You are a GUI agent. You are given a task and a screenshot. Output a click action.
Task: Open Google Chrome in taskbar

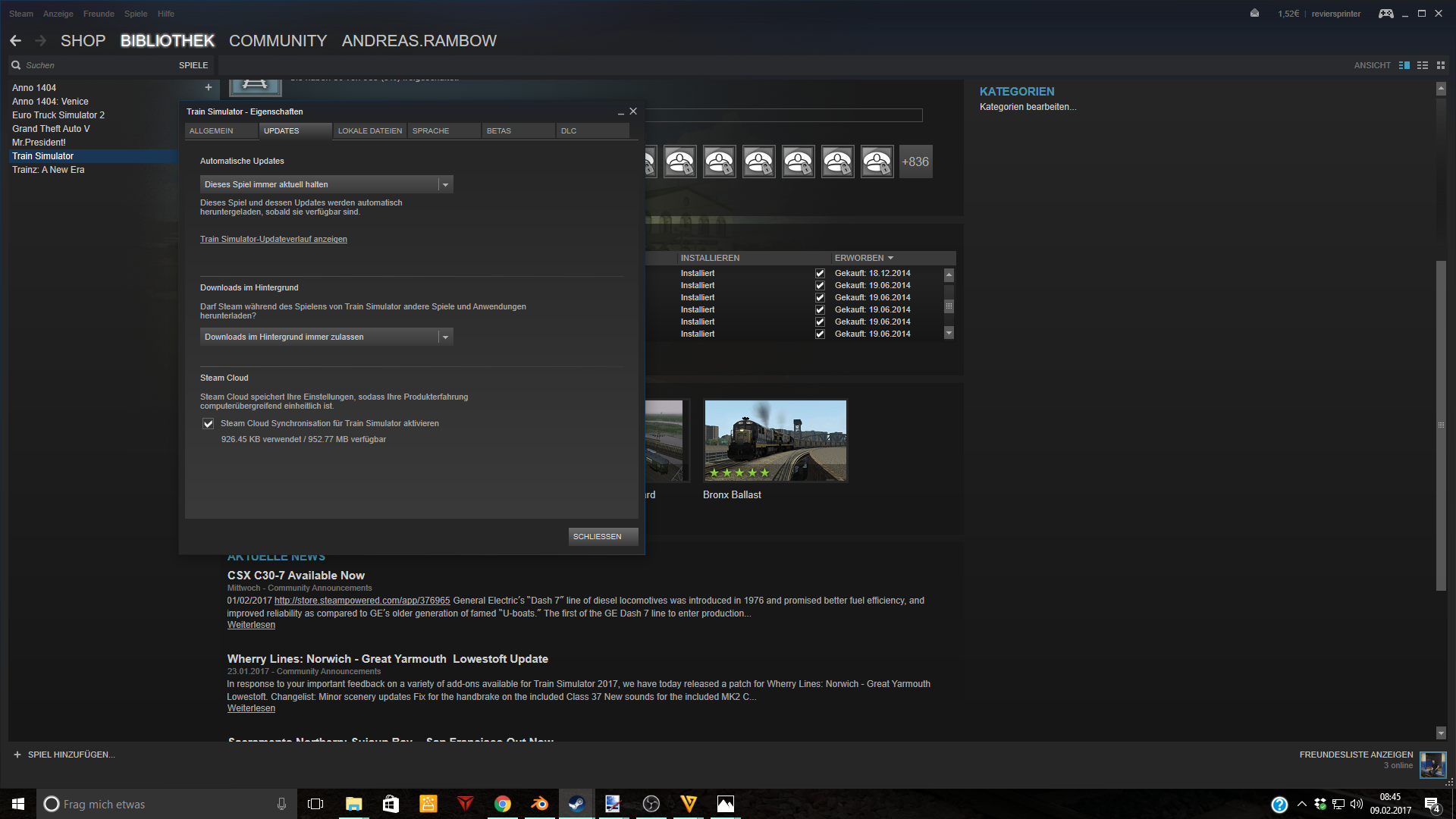point(503,804)
